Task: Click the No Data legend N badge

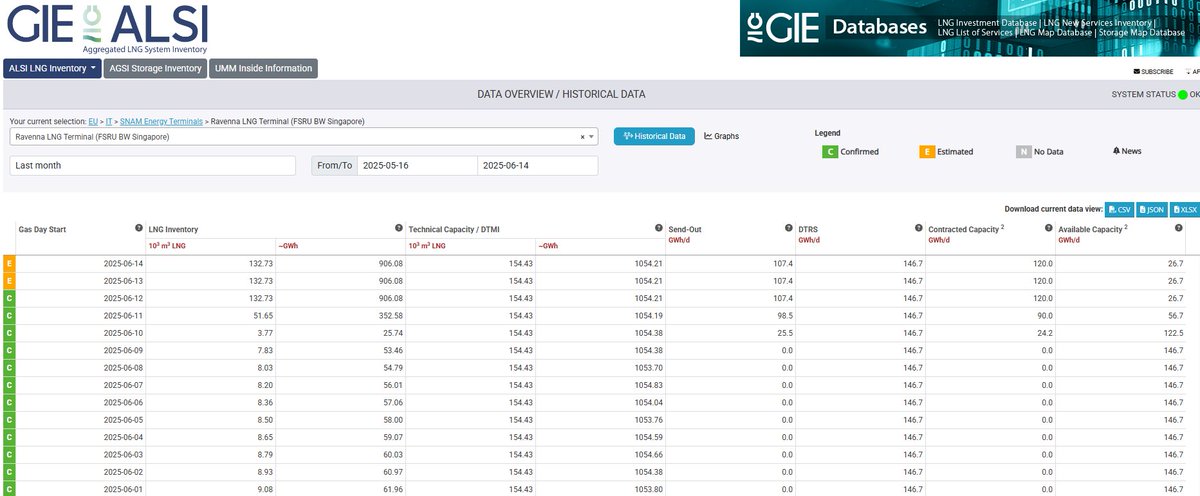Action: 1023,152
